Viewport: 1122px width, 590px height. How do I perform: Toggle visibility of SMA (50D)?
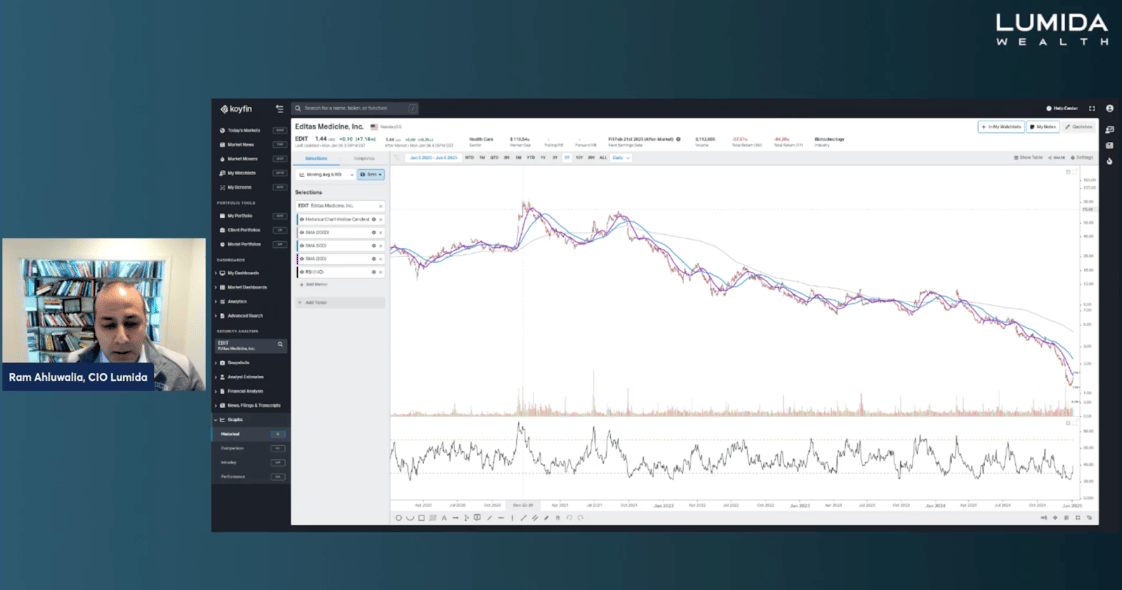coord(302,245)
